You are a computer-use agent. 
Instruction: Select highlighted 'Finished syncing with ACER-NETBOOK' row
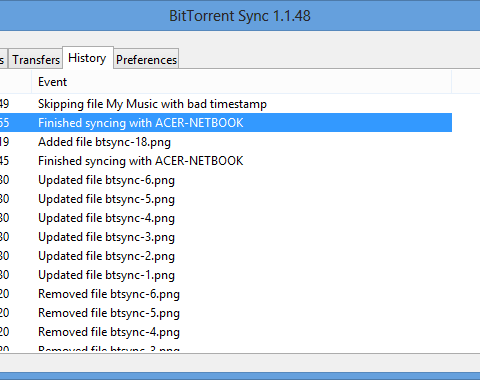pyautogui.click(x=226, y=123)
